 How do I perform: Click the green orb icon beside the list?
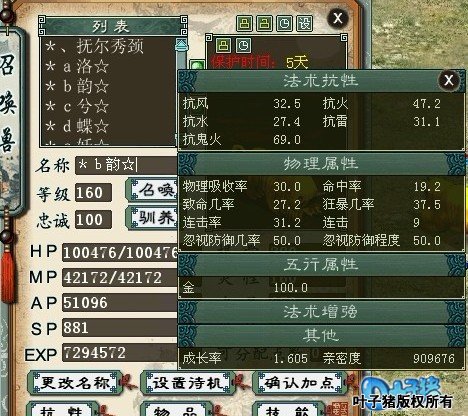pyautogui.click(x=197, y=65)
